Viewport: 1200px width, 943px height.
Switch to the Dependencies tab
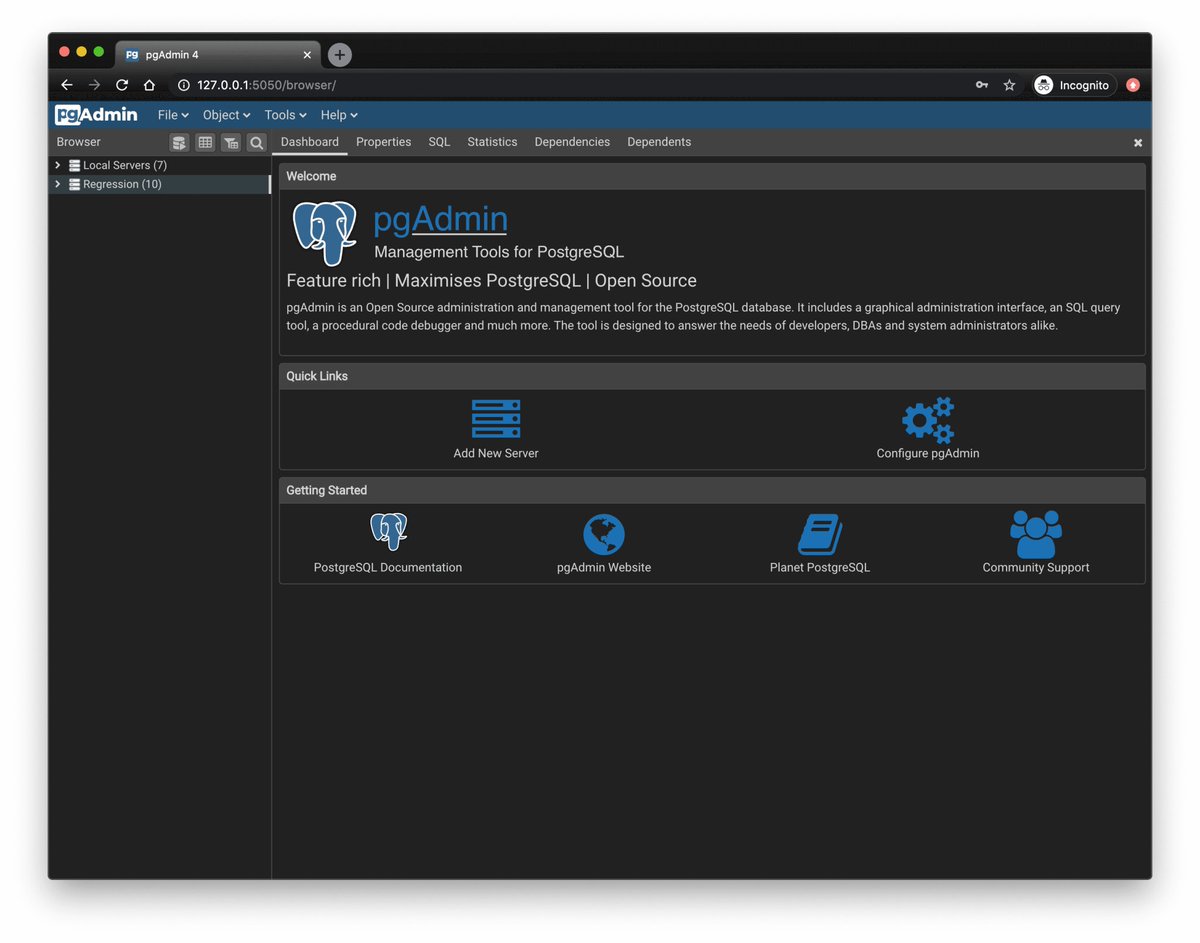(572, 142)
